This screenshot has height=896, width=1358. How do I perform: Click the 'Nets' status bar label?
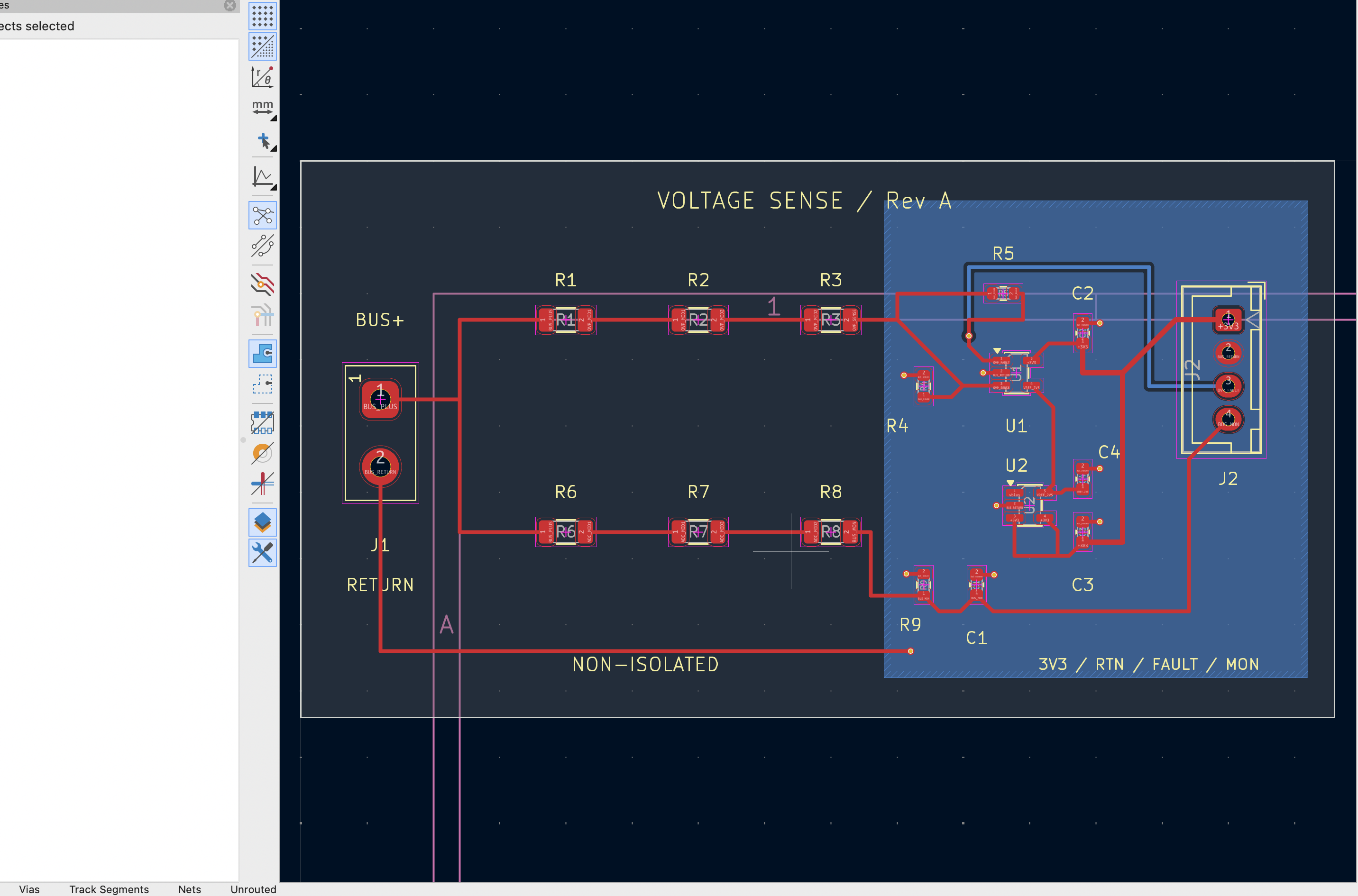coord(189,889)
